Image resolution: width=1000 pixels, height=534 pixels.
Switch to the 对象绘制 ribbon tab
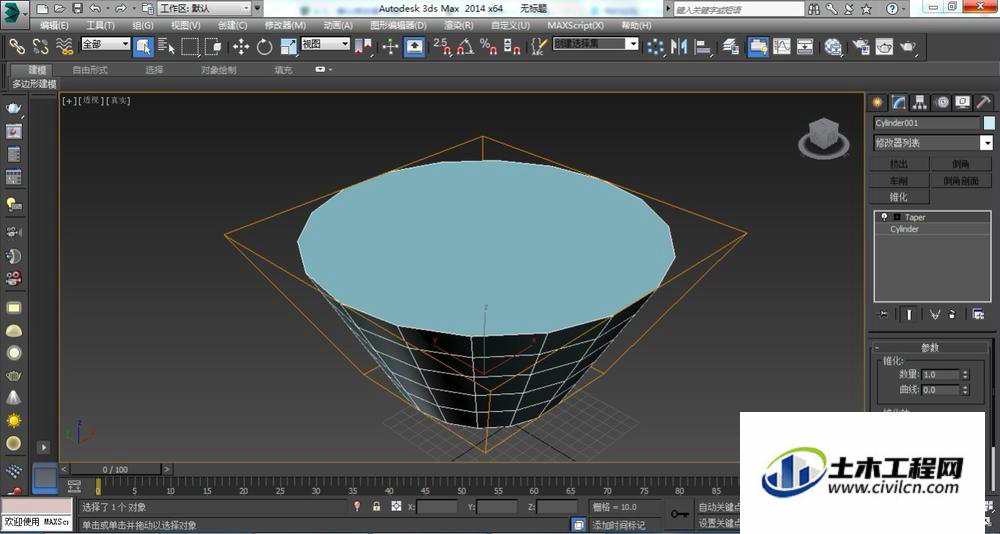pos(219,70)
